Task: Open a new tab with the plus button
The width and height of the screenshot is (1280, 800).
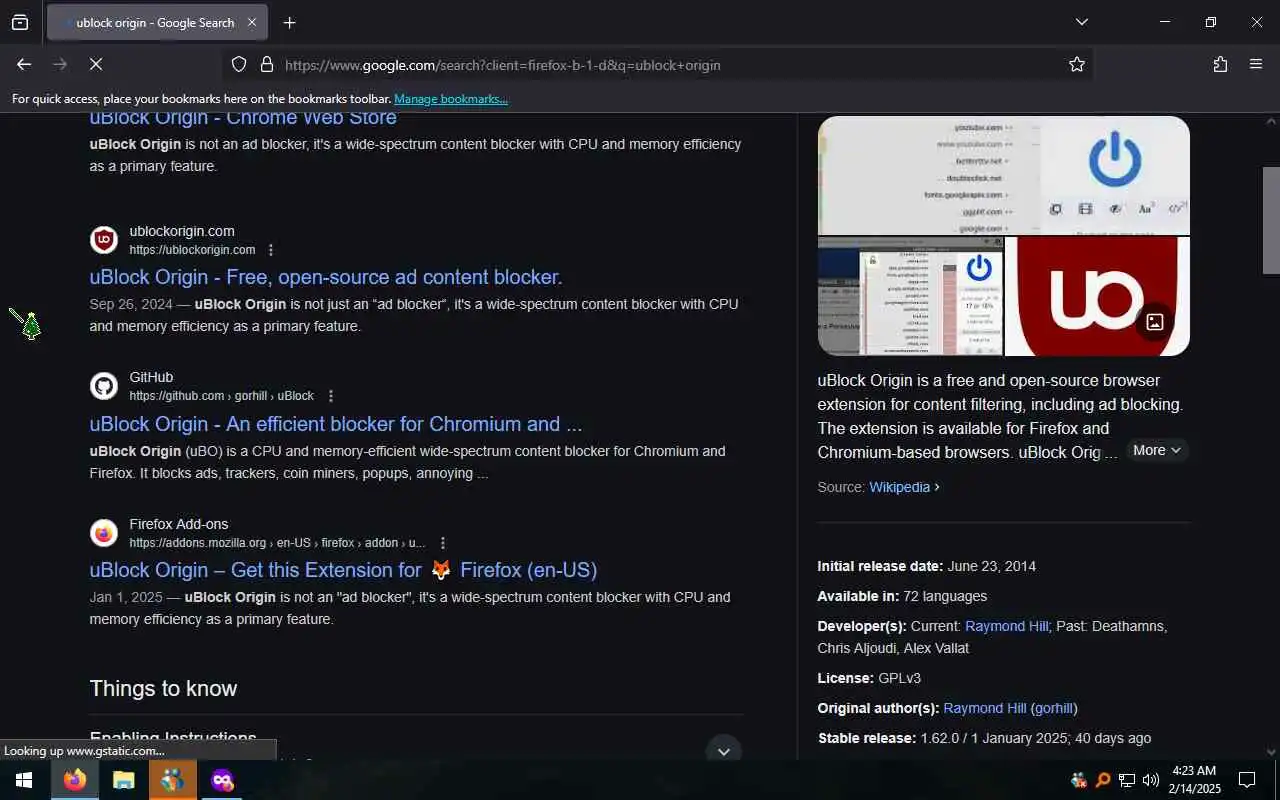Action: click(289, 22)
